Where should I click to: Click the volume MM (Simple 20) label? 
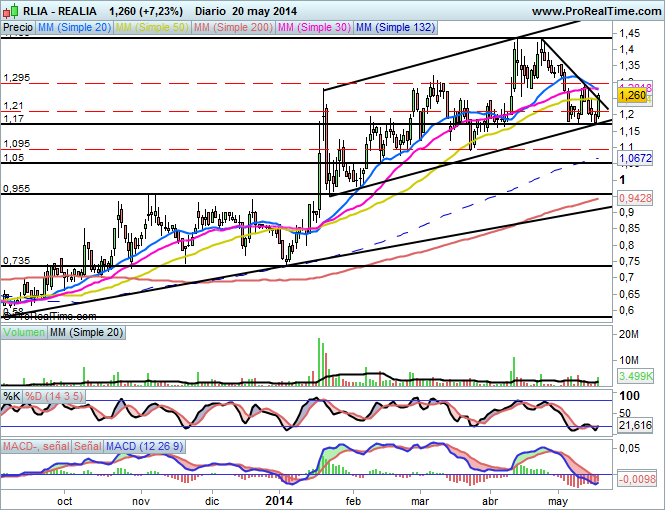pyautogui.click(x=87, y=331)
